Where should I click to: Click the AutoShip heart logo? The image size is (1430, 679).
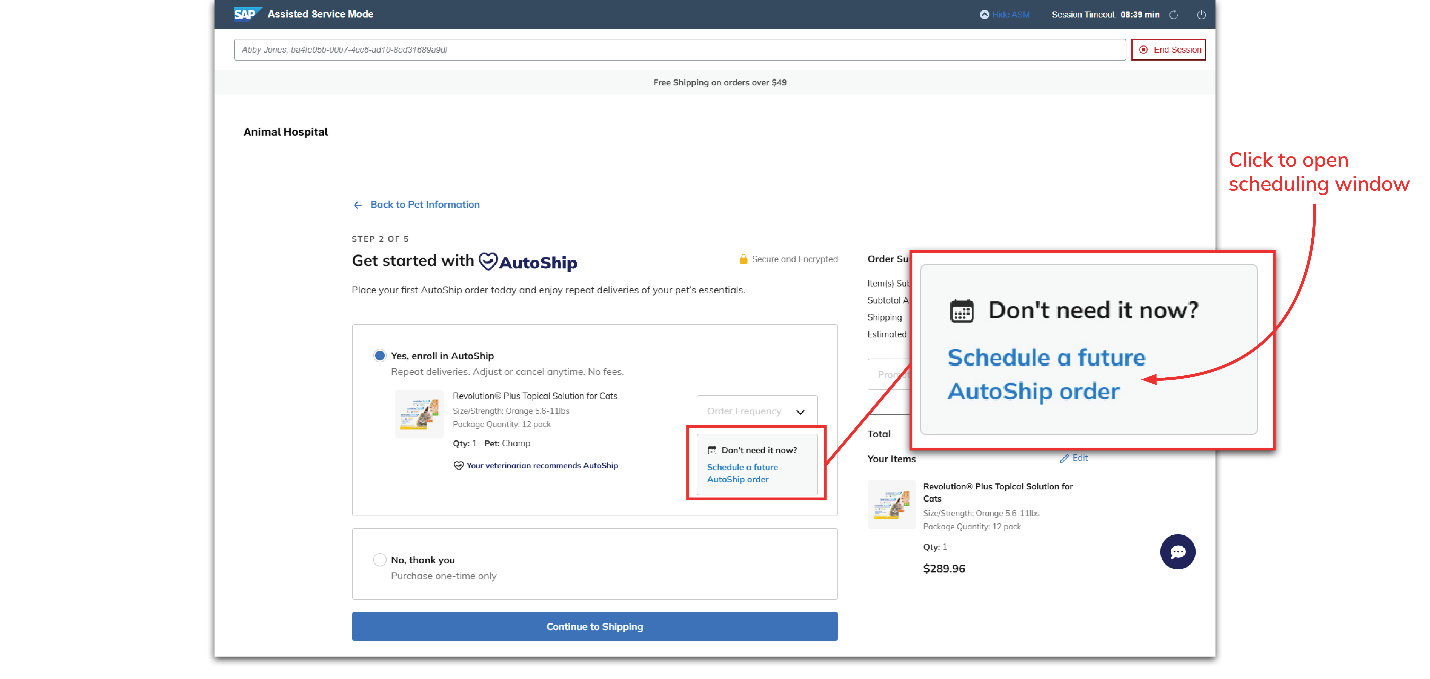pyautogui.click(x=528, y=262)
